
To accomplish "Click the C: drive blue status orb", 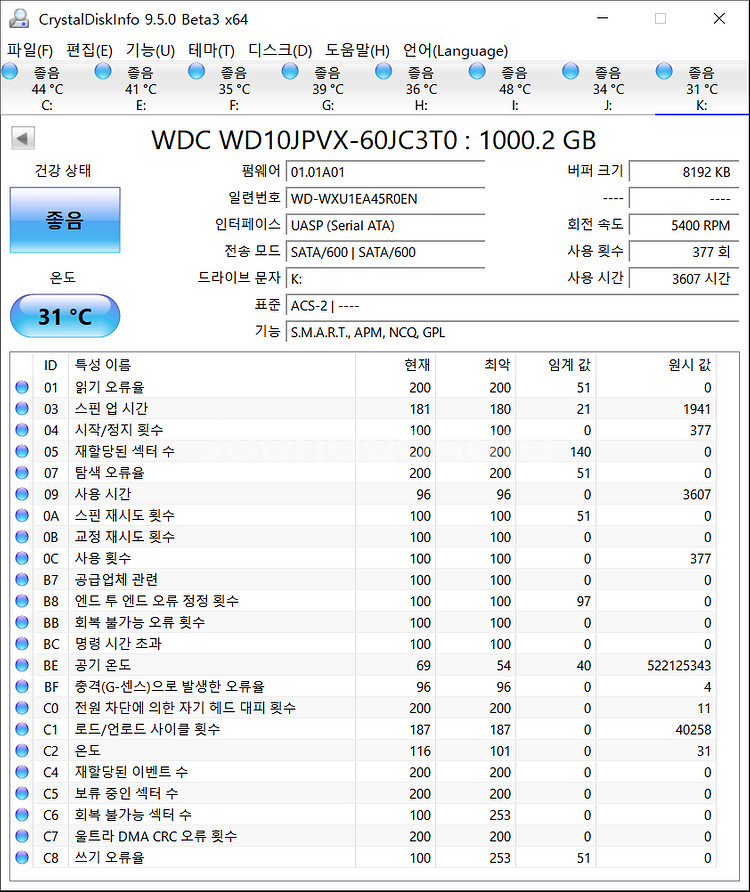I will click(x=10, y=72).
